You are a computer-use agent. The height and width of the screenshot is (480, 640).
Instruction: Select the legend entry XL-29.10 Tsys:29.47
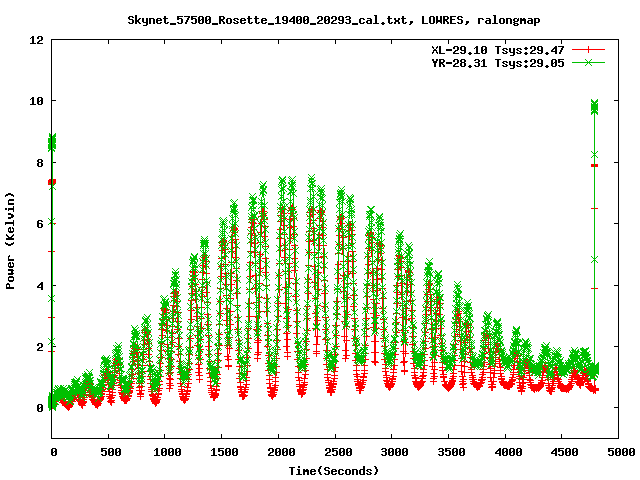coord(498,50)
